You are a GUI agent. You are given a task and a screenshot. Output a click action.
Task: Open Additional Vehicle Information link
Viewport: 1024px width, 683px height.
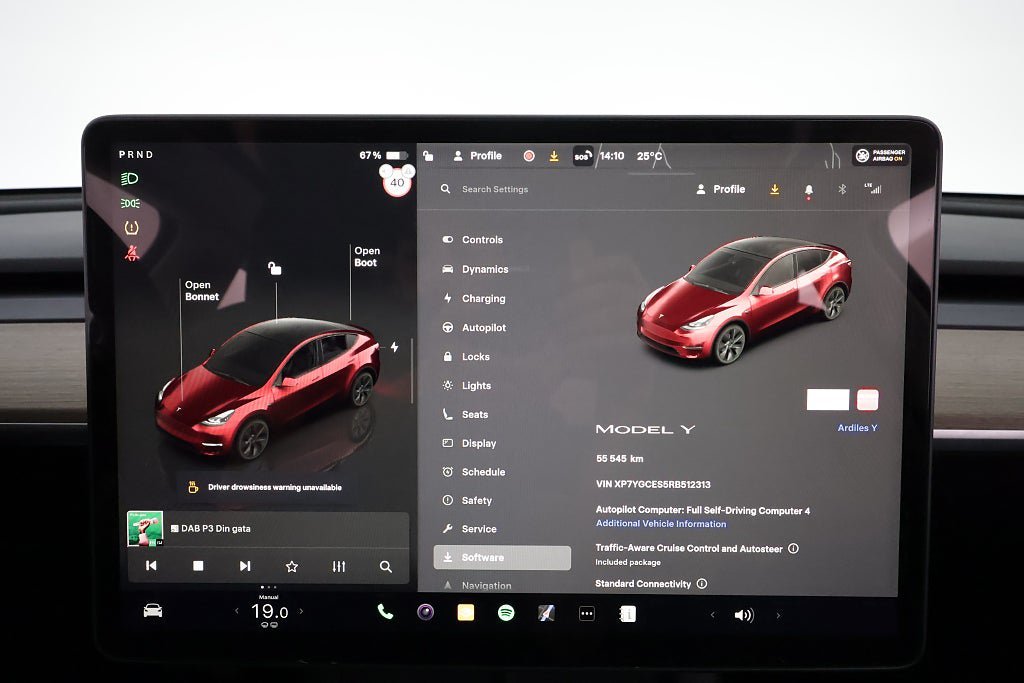click(x=661, y=524)
